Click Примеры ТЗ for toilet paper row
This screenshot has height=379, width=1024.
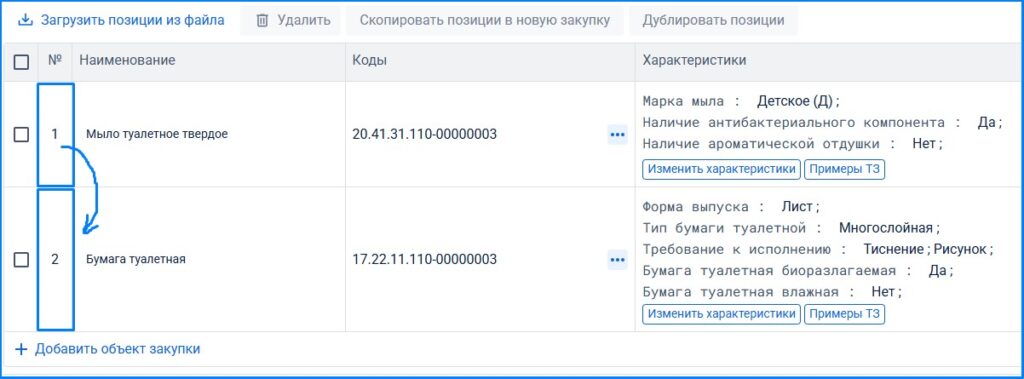click(844, 314)
